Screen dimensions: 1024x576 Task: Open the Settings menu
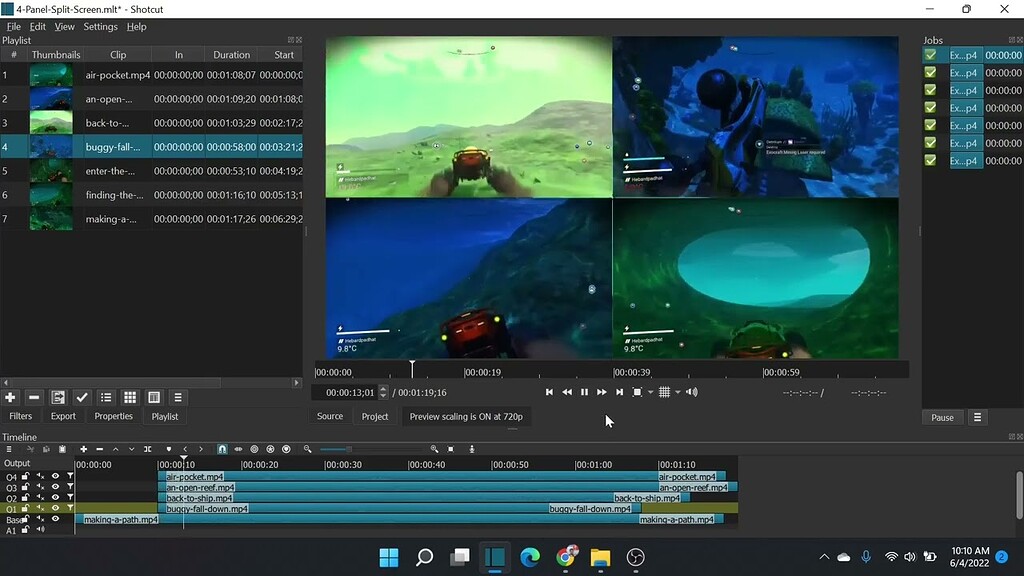(100, 26)
